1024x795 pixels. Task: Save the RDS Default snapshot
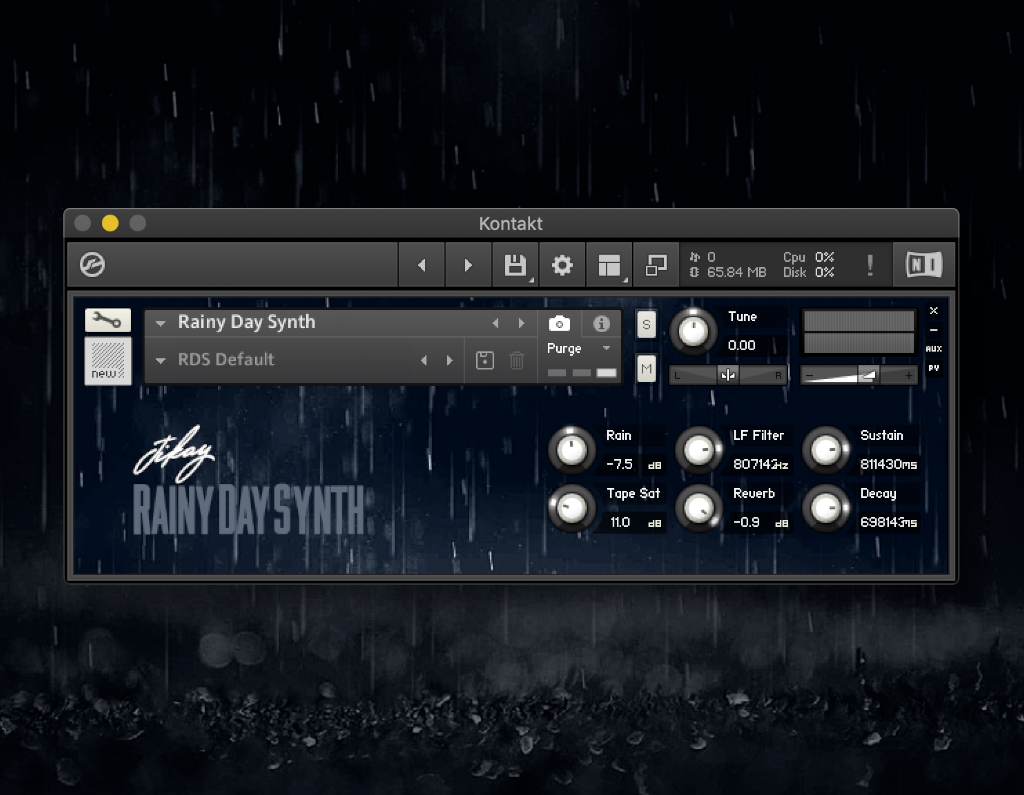click(x=485, y=360)
